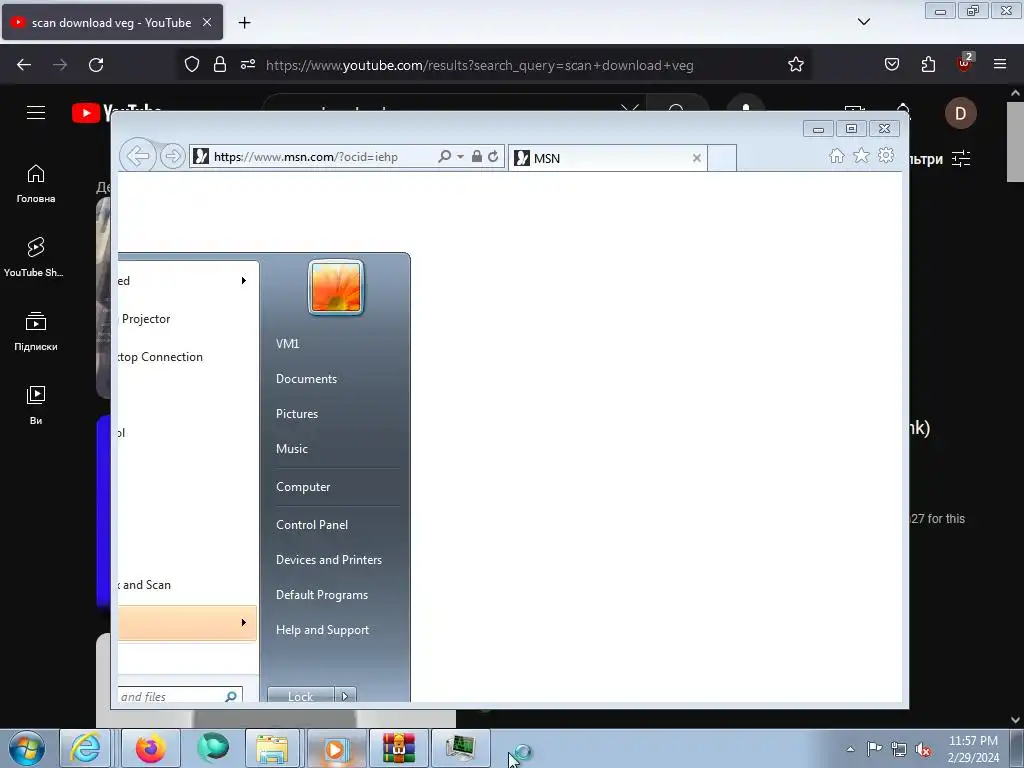Expand the highlighted Start menu item submenu arrow

244,623
